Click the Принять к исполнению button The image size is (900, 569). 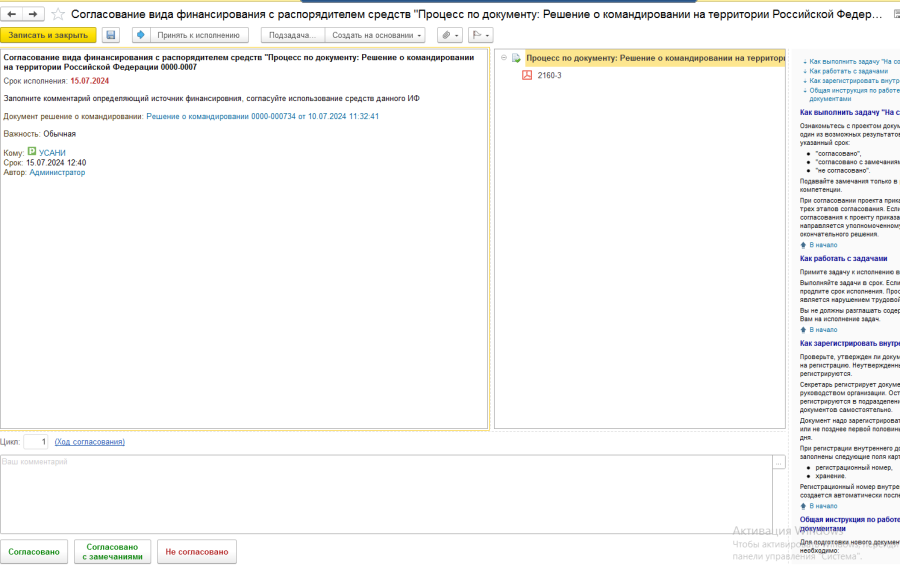click(x=197, y=35)
